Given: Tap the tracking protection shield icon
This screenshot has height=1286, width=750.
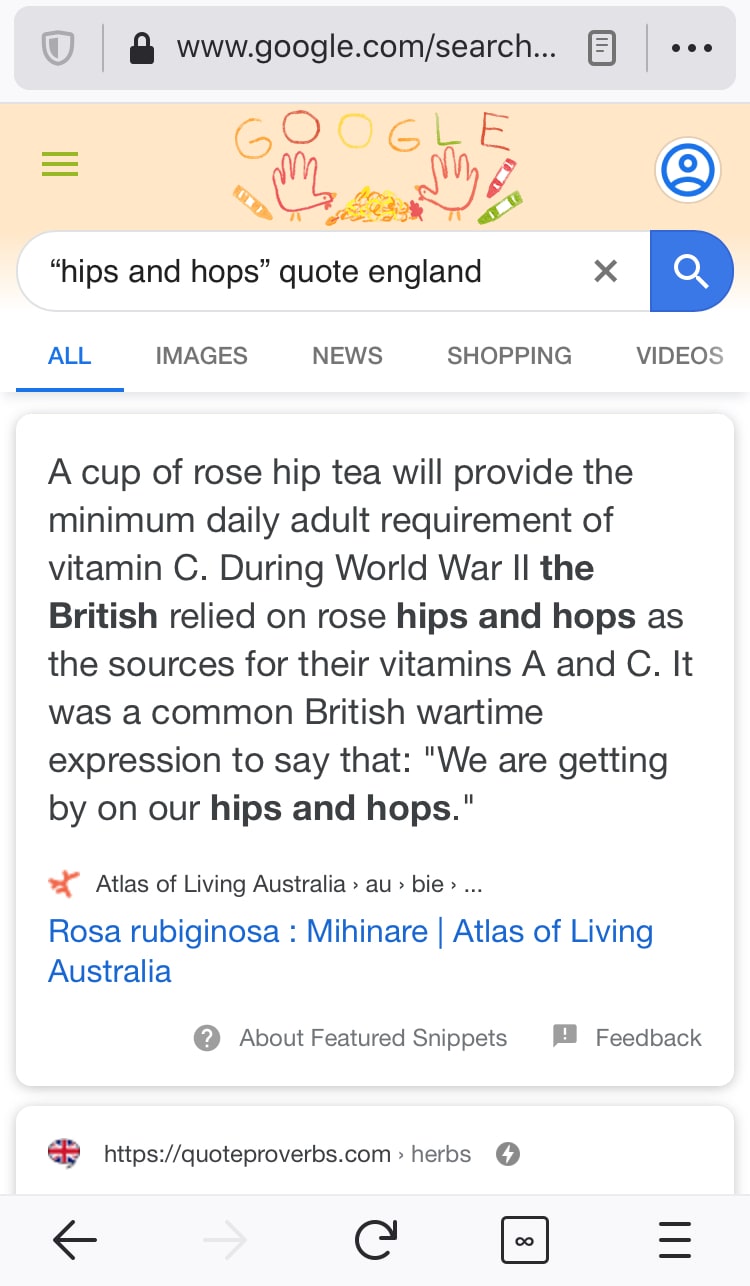Looking at the screenshot, I should (x=58, y=48).
